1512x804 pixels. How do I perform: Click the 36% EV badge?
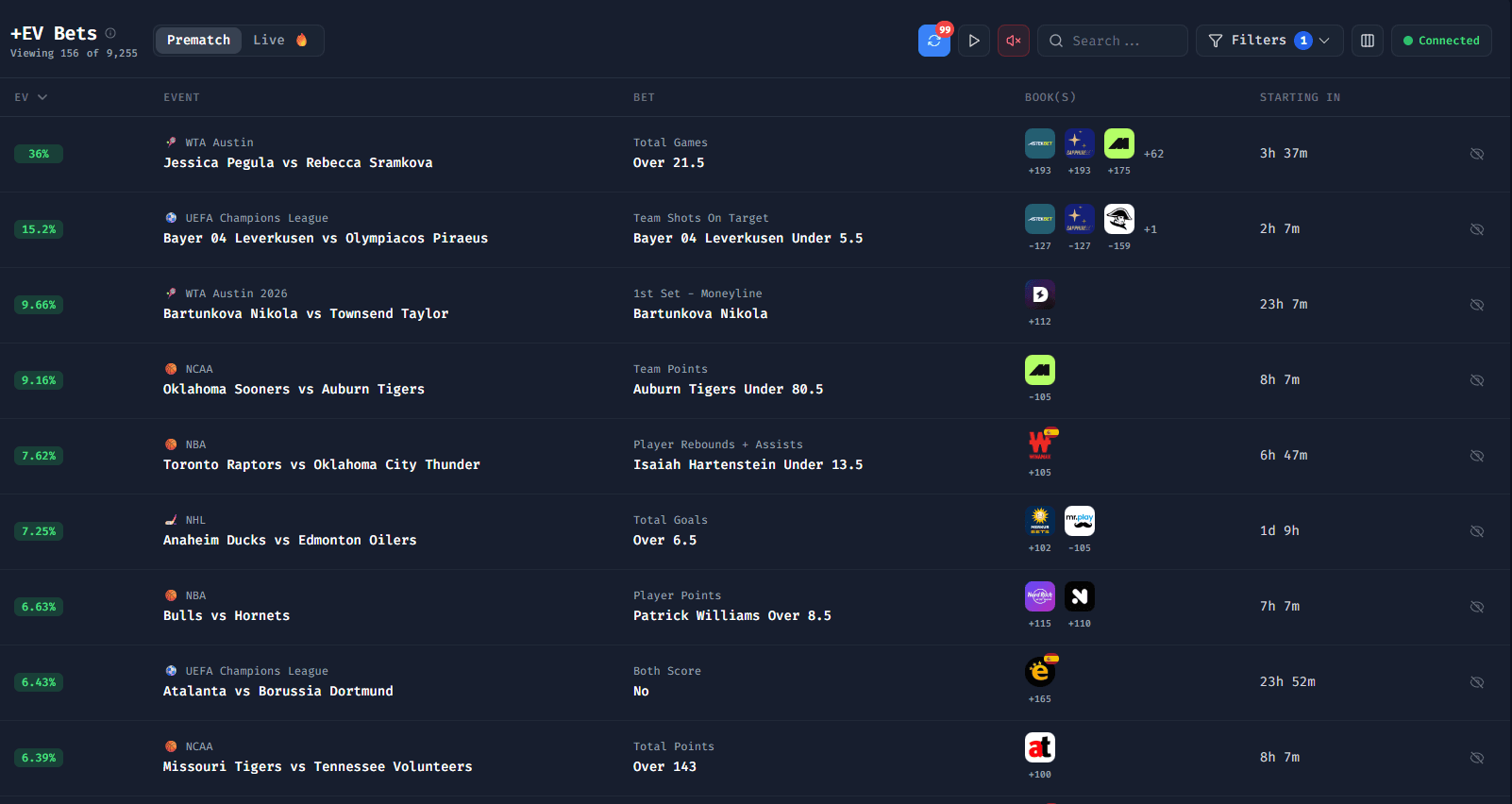[x=39, y=154]
